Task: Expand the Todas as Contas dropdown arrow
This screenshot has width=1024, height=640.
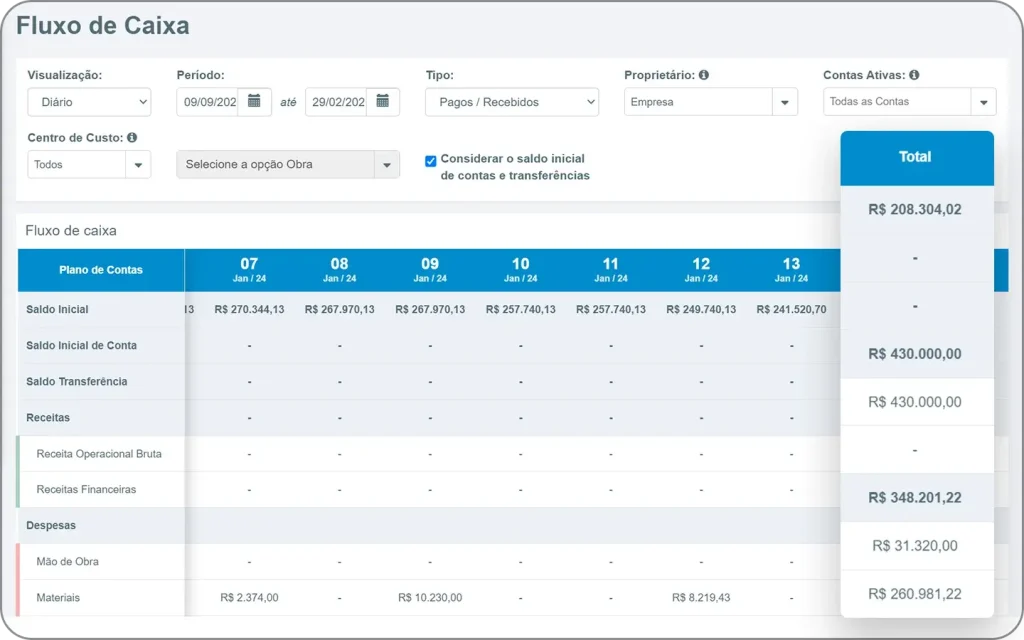Action: (984, 102)
